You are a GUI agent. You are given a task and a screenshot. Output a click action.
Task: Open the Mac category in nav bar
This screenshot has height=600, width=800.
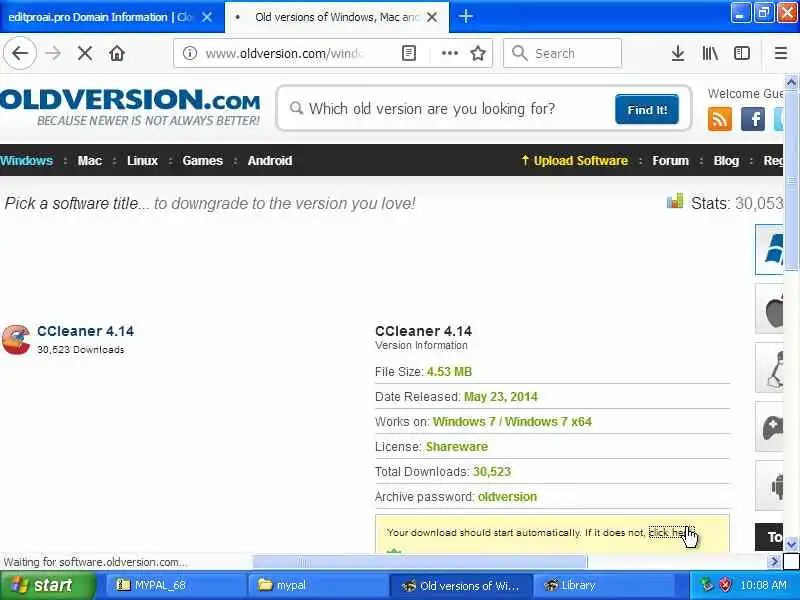click(x=90, y=161)
